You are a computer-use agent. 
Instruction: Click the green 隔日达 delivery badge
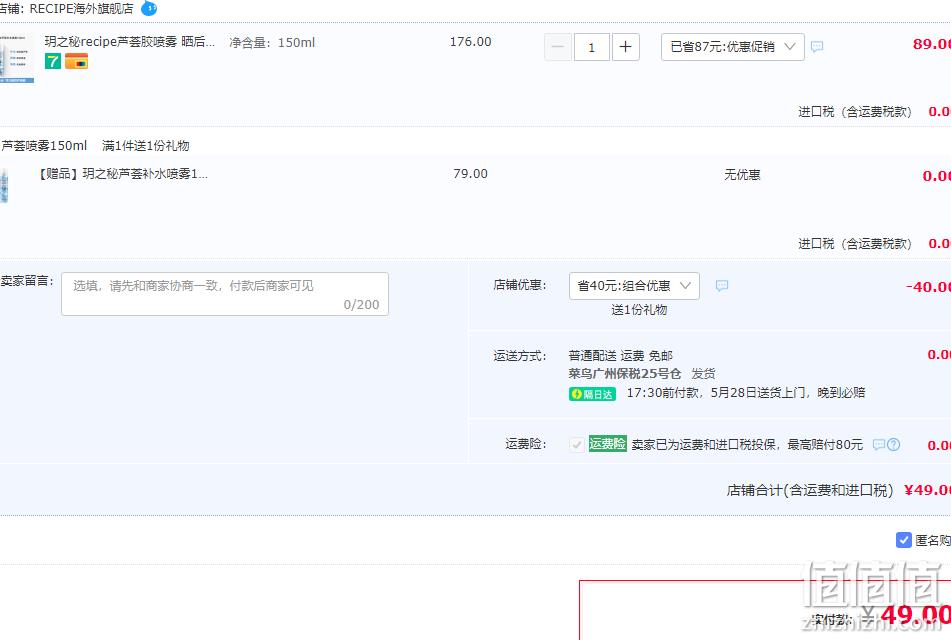(x=593, y=394)
